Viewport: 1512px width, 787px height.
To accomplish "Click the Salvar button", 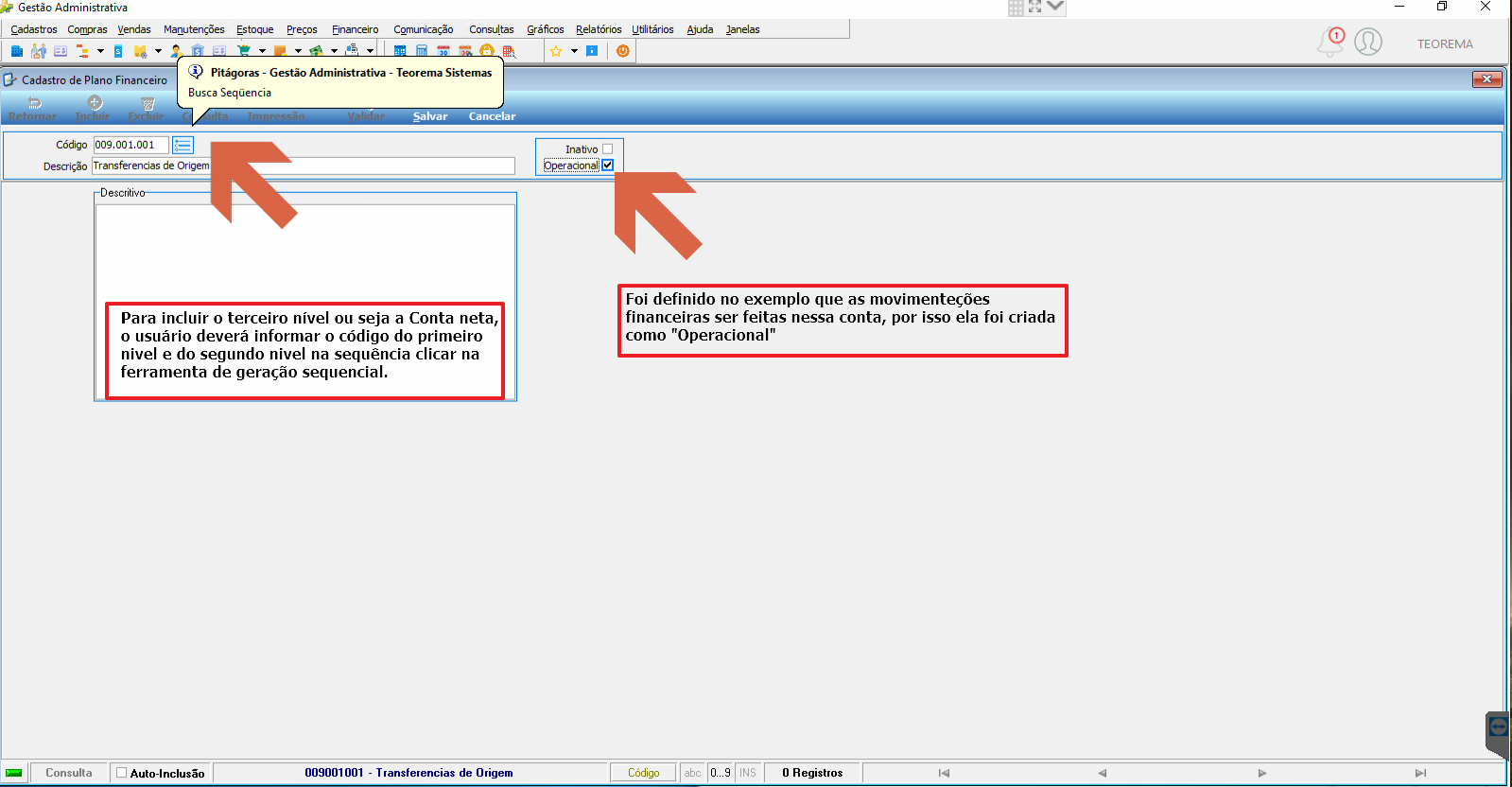I will 430,116.
